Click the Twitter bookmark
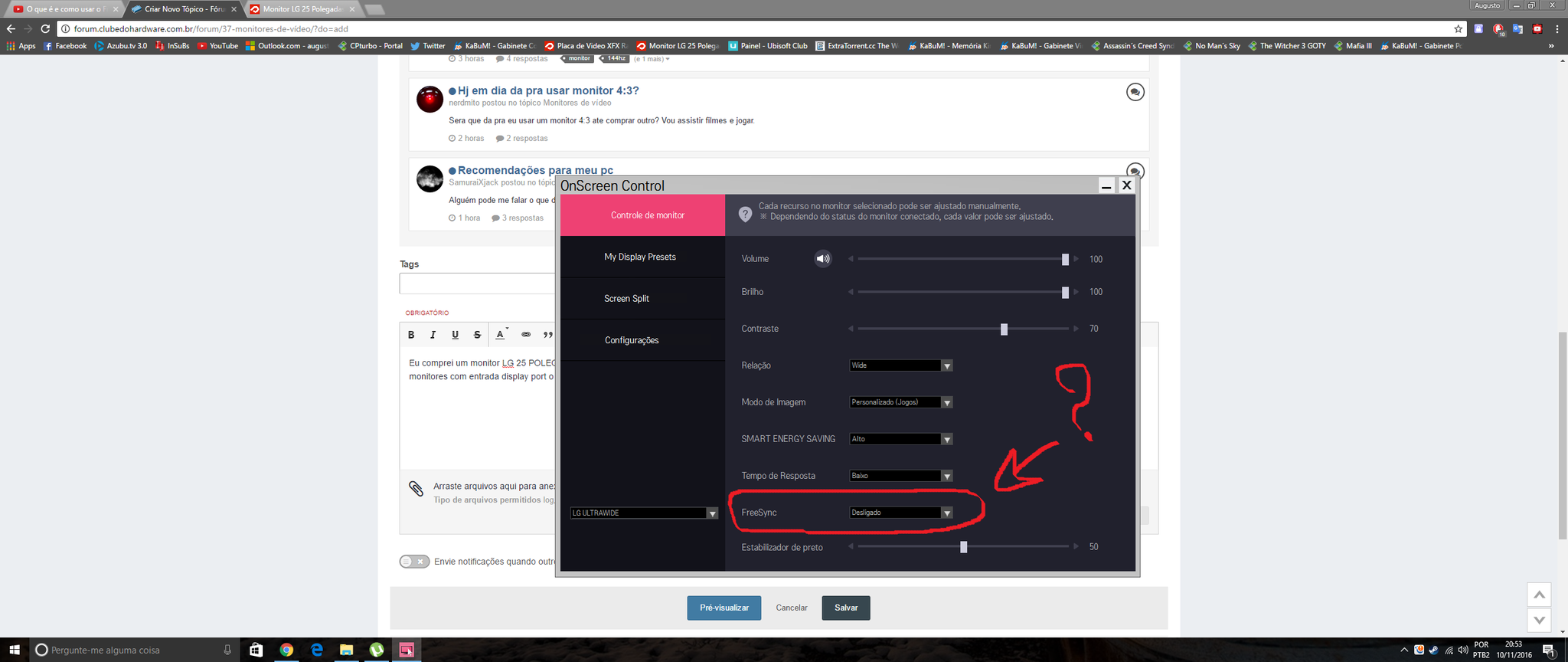1568x662 pixels. (x=427, y=46)
